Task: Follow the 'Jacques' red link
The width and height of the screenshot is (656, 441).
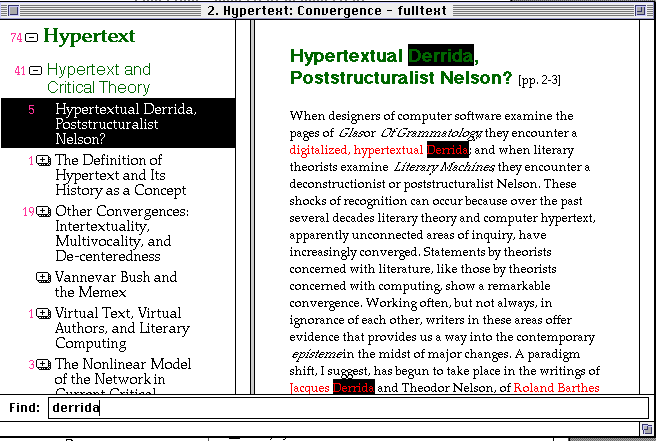Action: point(310,388)
